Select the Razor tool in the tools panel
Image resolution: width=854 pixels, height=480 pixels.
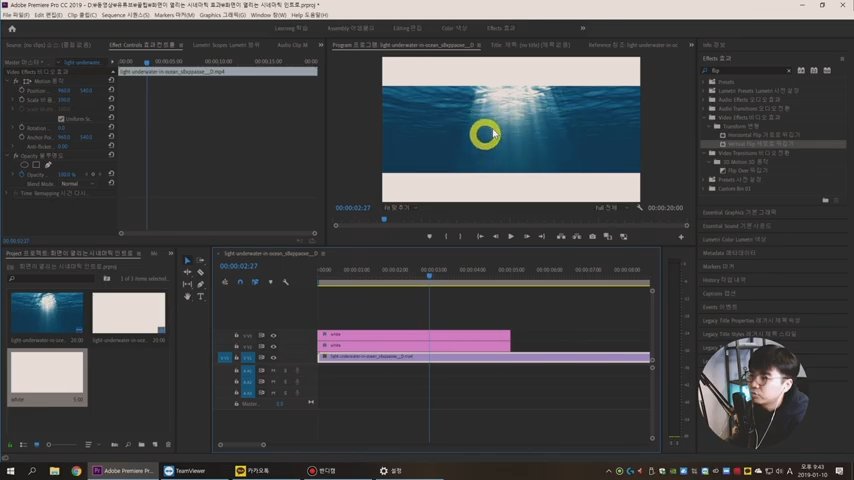click(200, 272)
